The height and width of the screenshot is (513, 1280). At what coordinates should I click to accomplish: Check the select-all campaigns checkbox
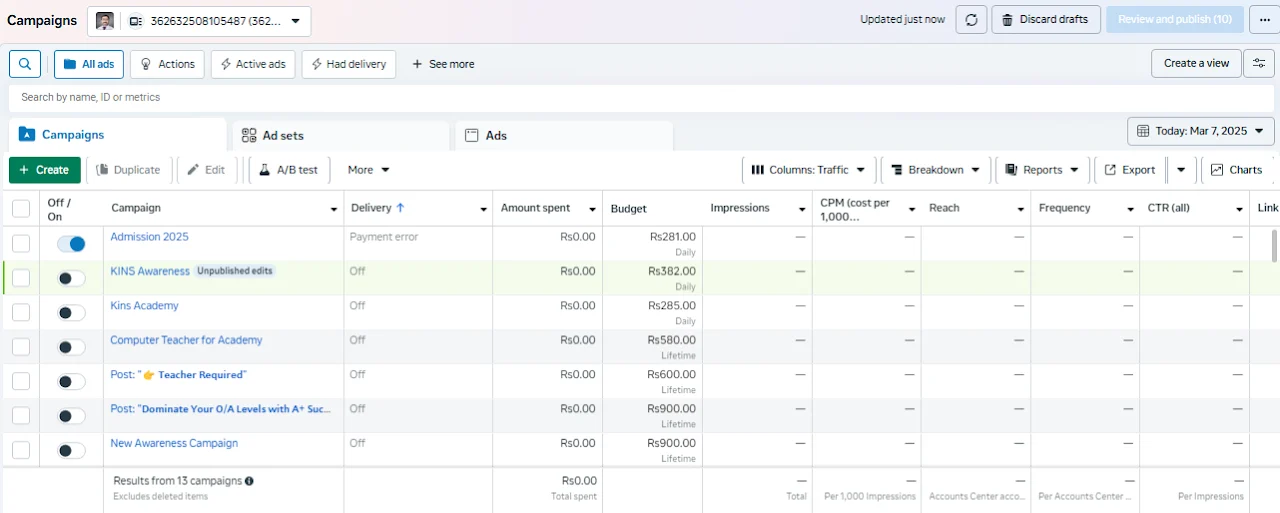click(x=21, y=209)
